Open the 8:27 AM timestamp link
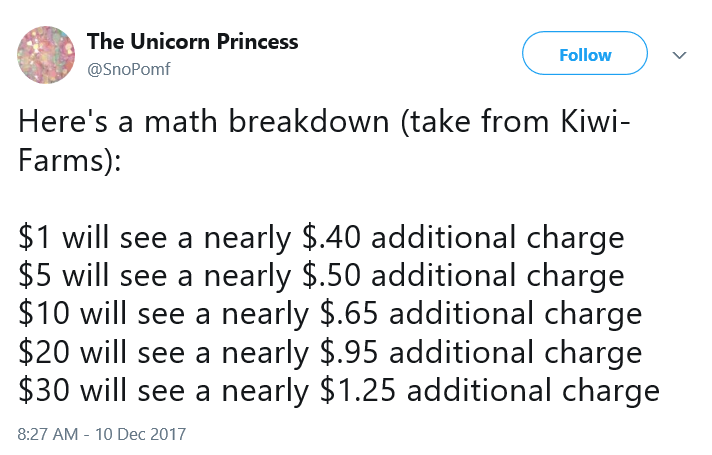This screenshot has width=712, height=455. click(48, 434)
